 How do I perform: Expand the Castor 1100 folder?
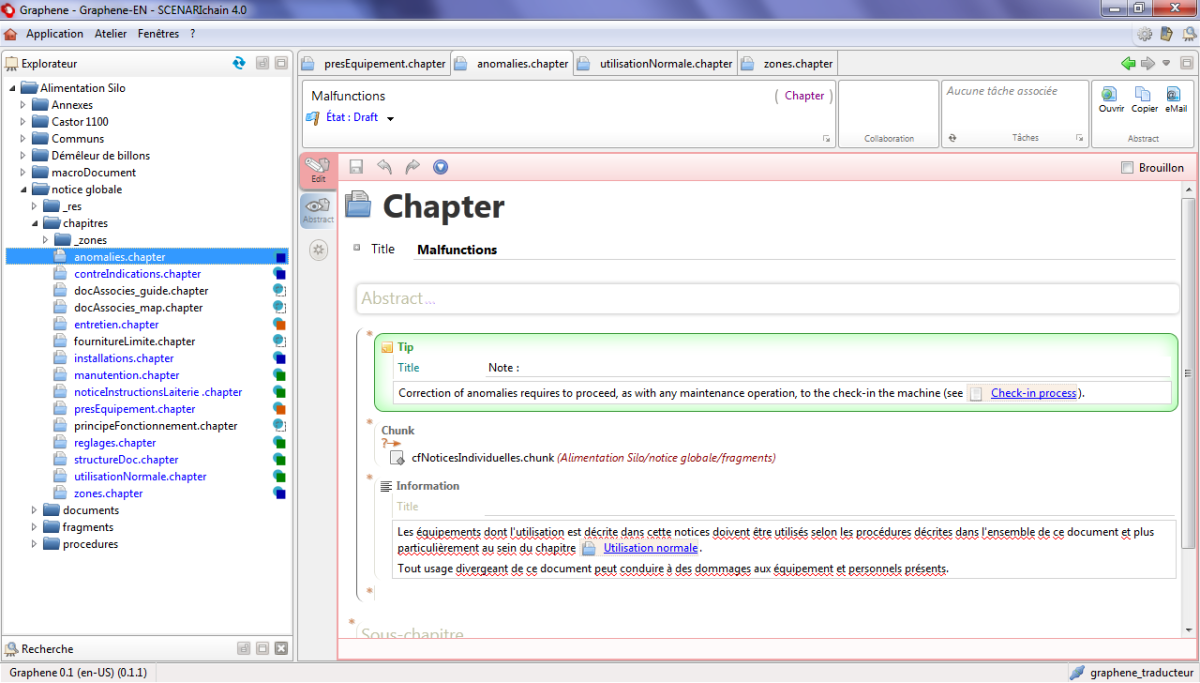23,122
